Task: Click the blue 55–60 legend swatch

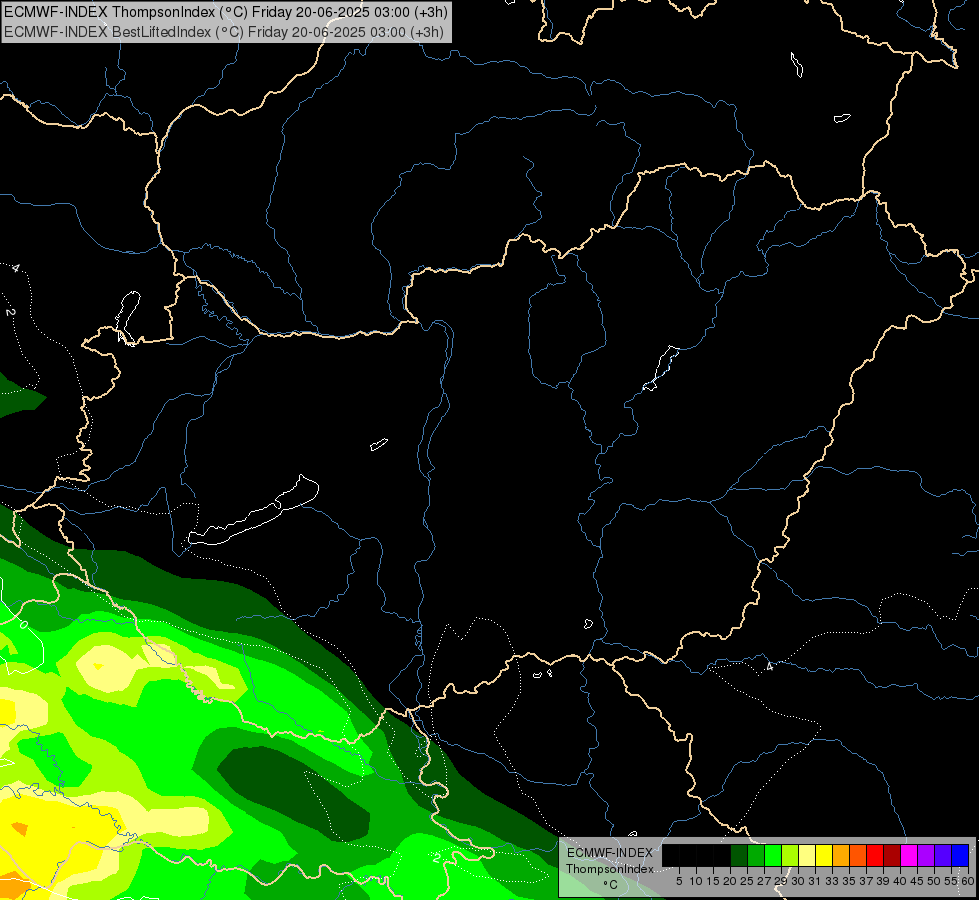Action: click(960, 855)
